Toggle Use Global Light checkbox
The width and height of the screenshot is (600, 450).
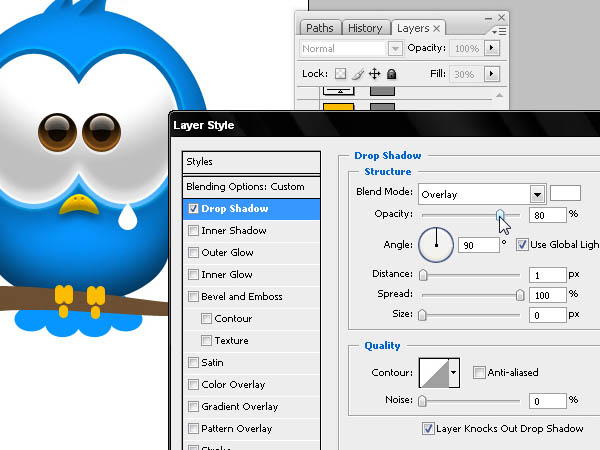(522, 245)
